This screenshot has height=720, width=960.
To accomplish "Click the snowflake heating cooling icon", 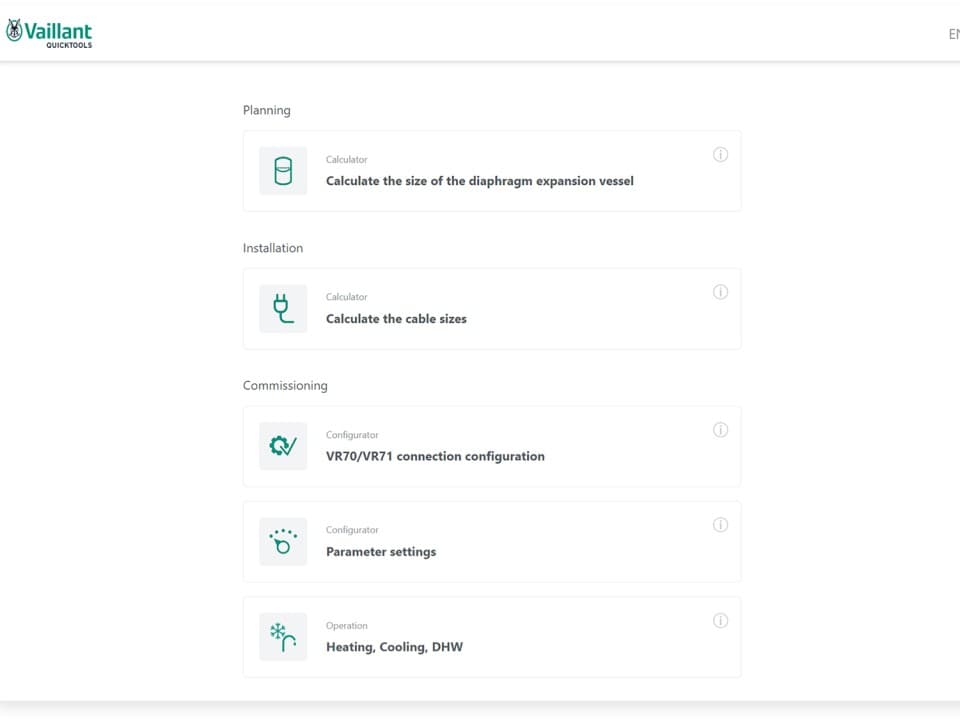I will point(283,637).
